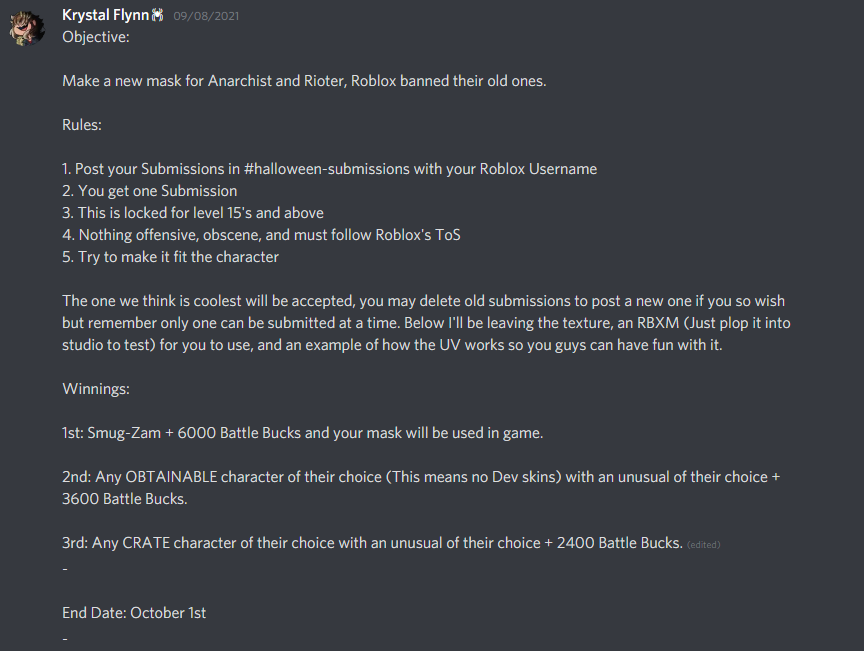Image resolution: width=864 pixels, height=651 pixels.
Task: Click the #halloween-submissions channel mention text
Action: coord(327,169)
